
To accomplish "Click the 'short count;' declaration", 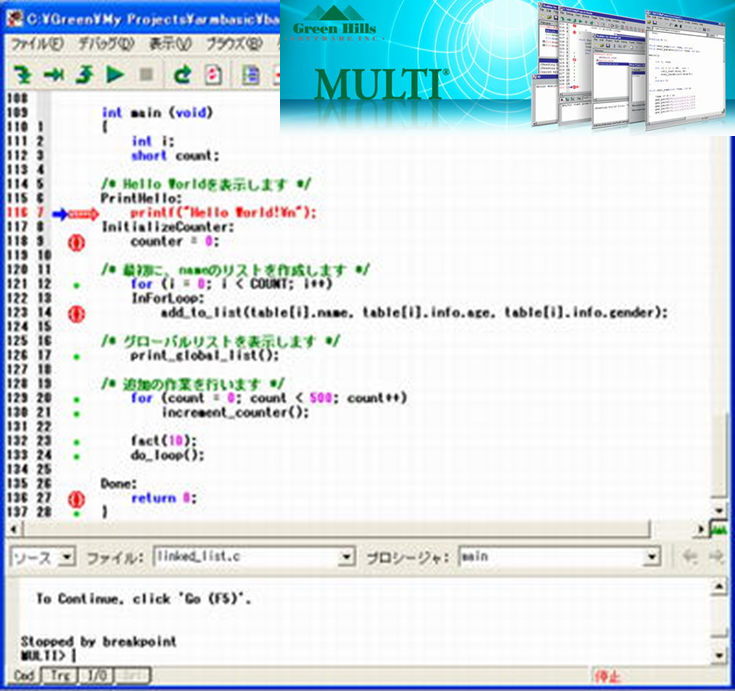I will [175, 156].
